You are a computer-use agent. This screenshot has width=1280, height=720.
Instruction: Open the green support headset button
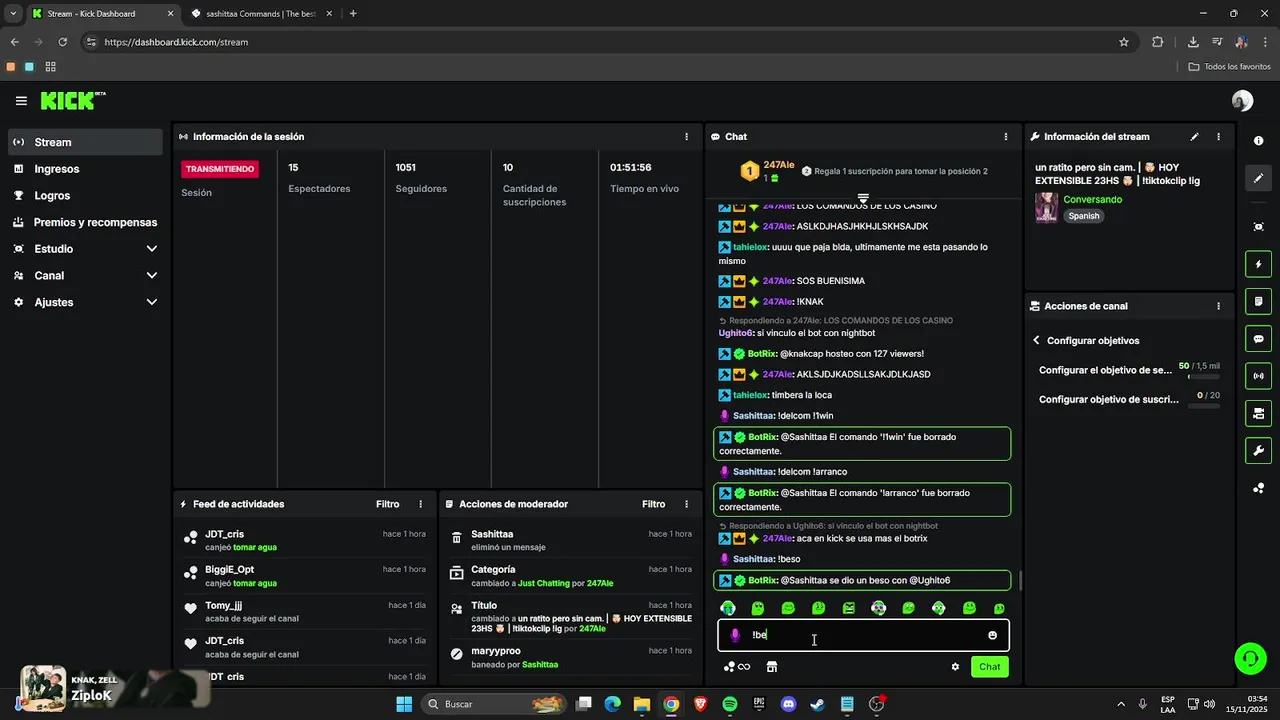(1250, 658)
